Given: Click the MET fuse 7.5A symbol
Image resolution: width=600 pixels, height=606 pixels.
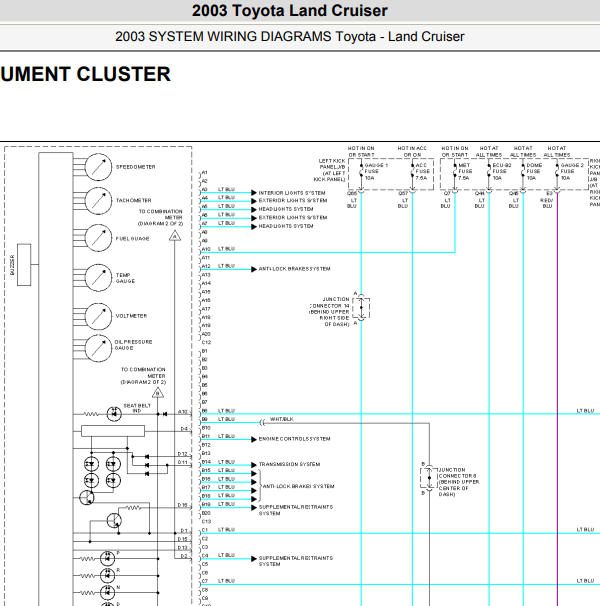Looking at the screenshot, I should (455, 171).
